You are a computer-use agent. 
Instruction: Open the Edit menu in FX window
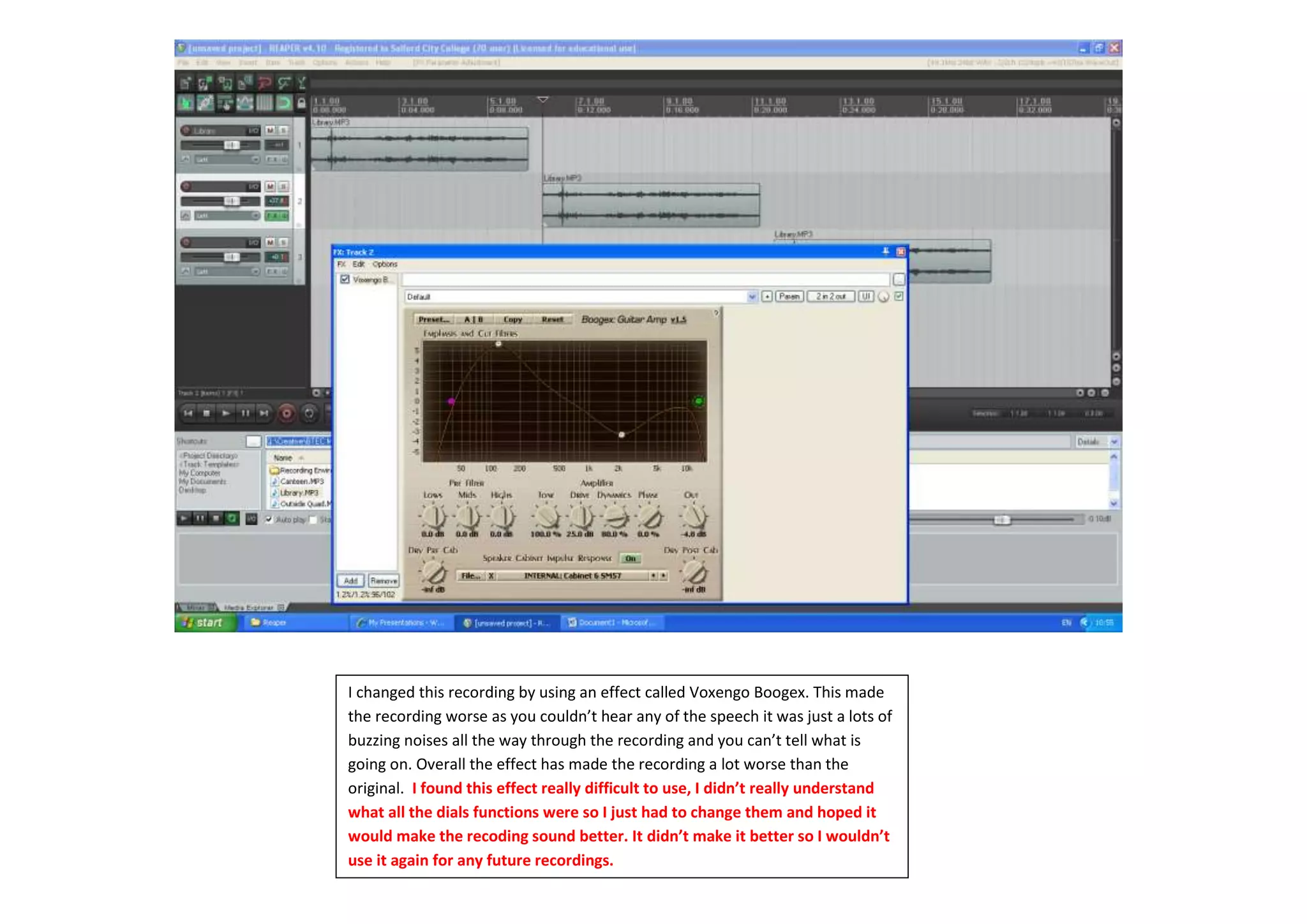coord(359,264)
